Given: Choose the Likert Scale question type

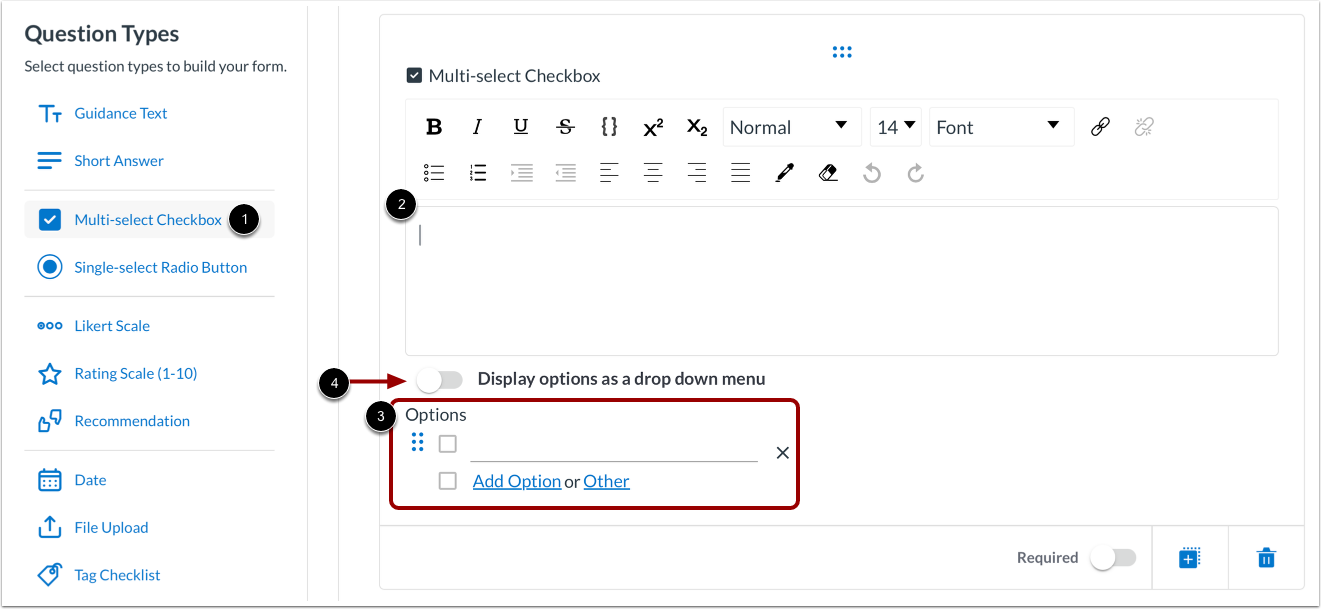Looking at the screenshot, I should pos(111,325).
